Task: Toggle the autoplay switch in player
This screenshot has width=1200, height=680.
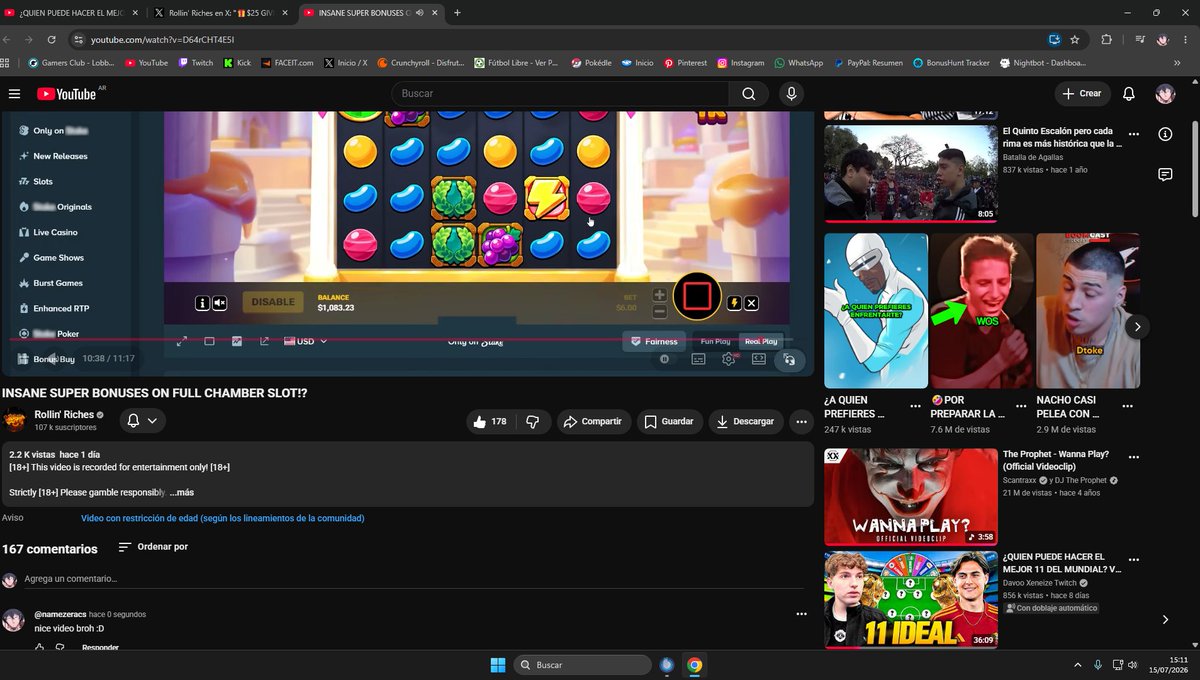Action: pos(665,359)
